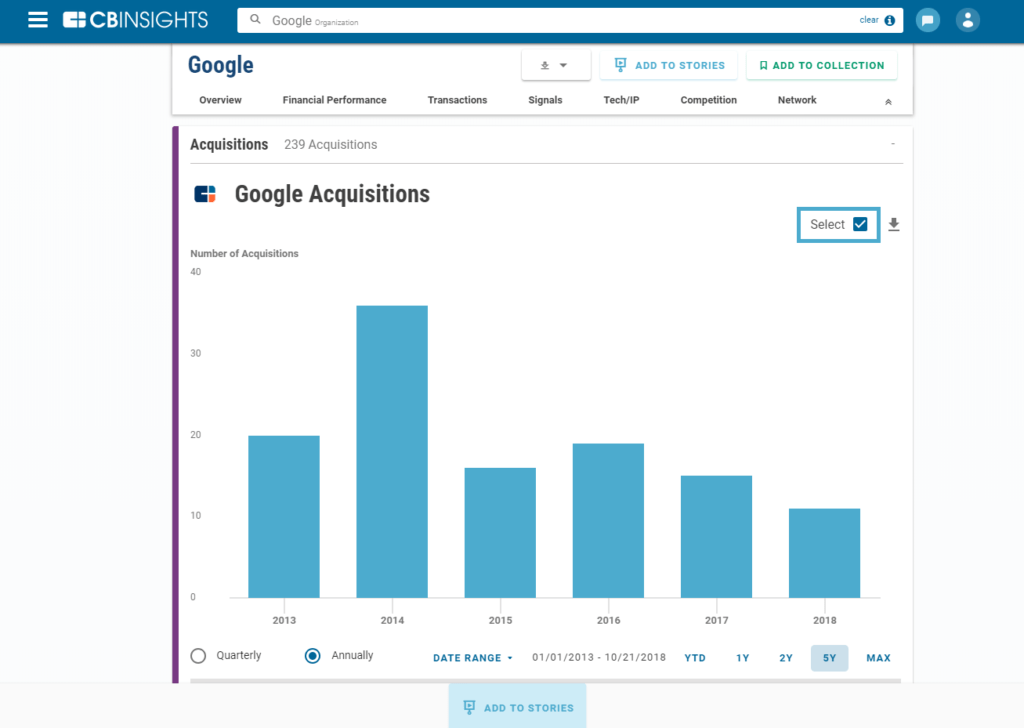This screenshot has width=1024, height=728.
Task: Set range to 2Y
Action: (x=786, y=658)
